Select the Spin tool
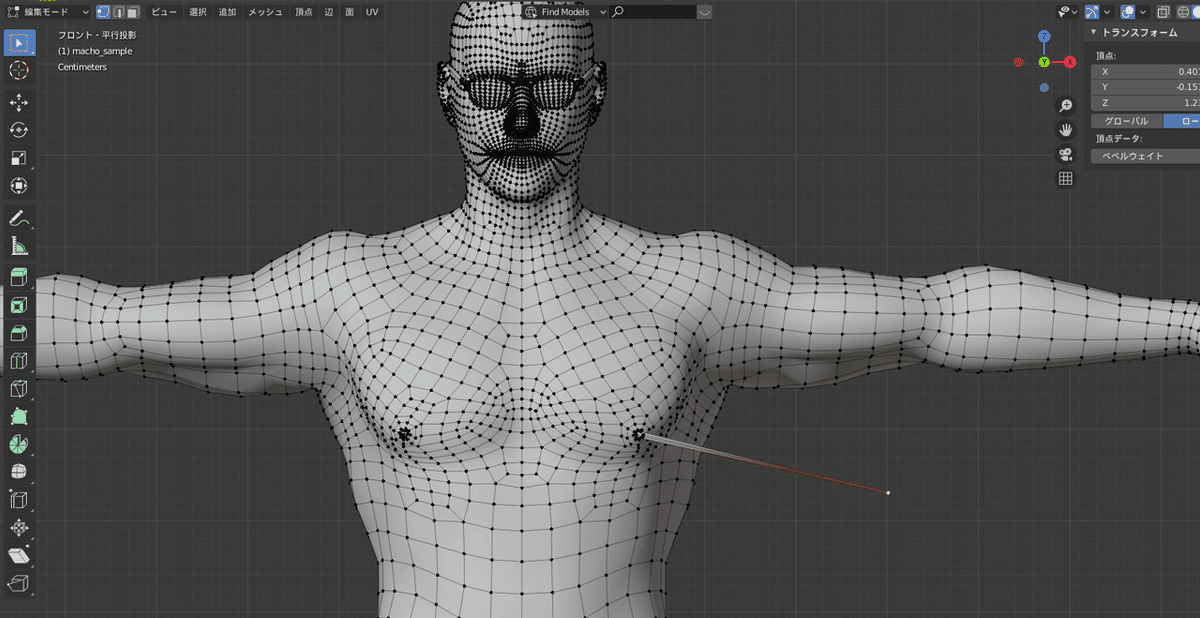Viewport: 1200px width, 618px height. pos(19,444)
